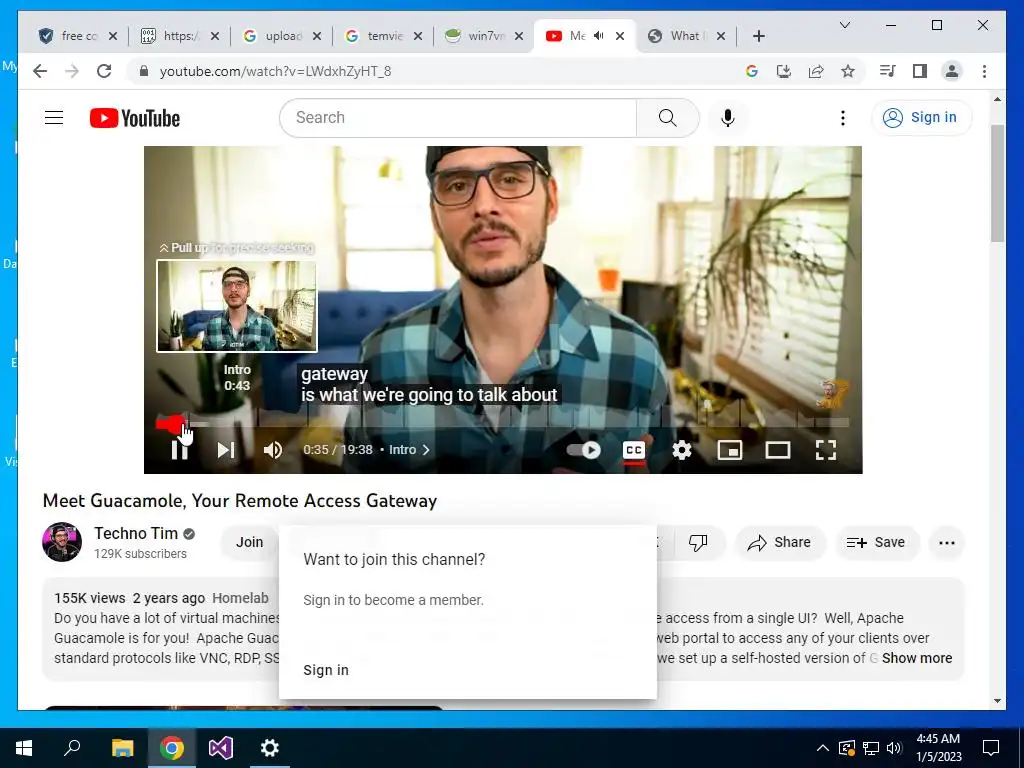Screen dimensions: 1024x768
Task: Toggle the Chrome side panel
Action: point(920,71)
